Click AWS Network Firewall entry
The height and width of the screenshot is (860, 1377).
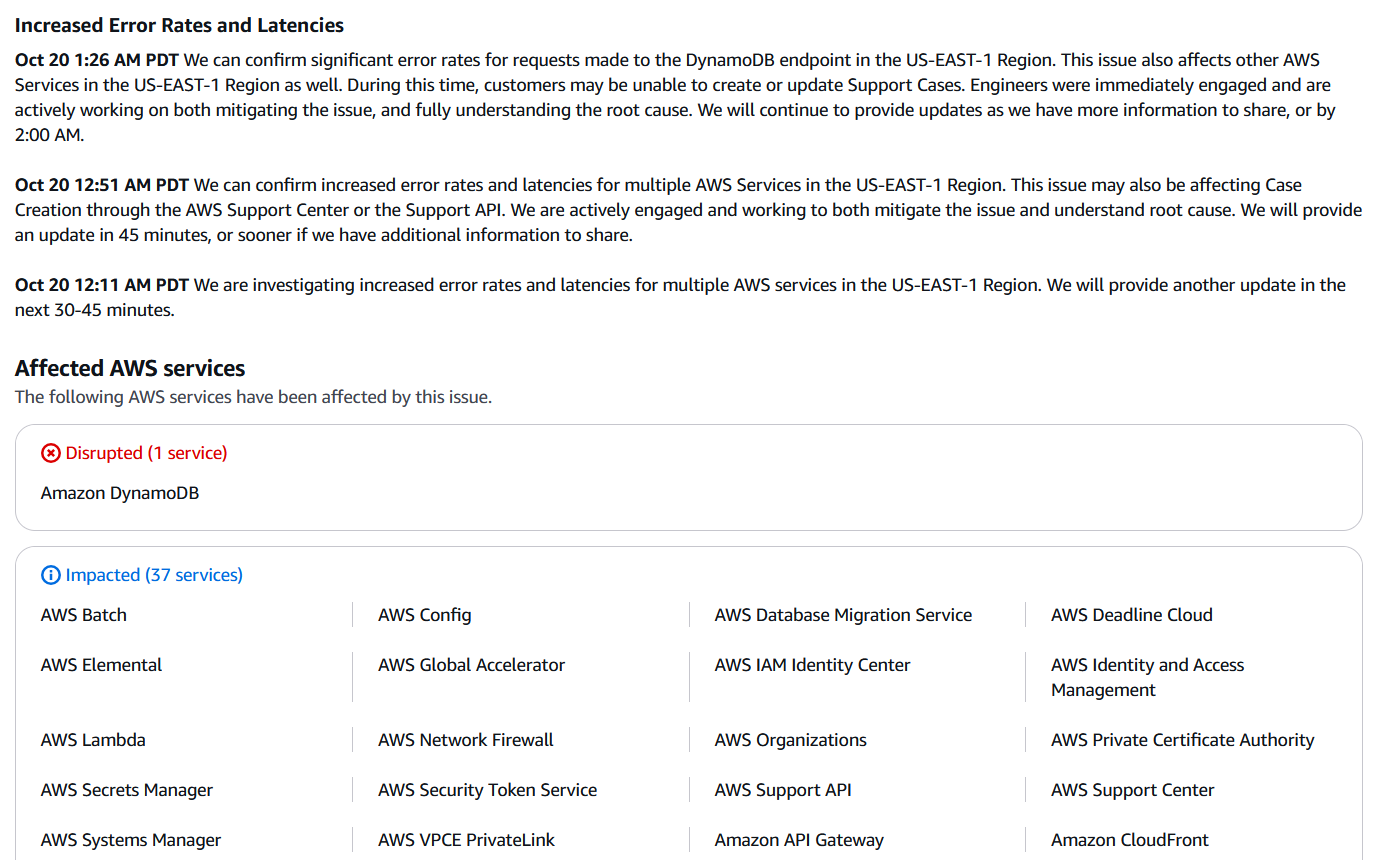point(465,740)
